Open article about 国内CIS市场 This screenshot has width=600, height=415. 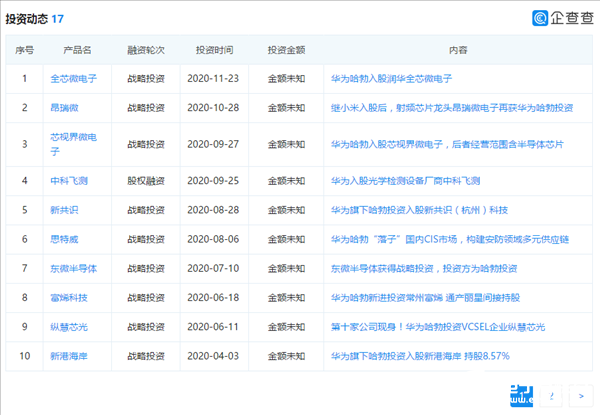450,239
